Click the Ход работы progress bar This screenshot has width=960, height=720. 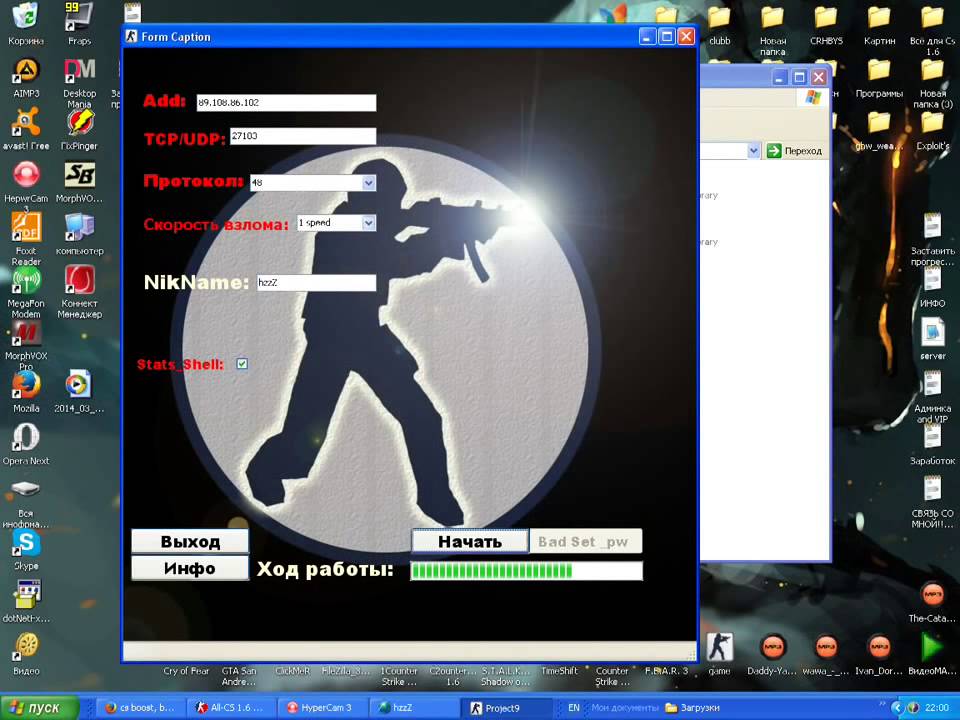[x=527, y=571]
